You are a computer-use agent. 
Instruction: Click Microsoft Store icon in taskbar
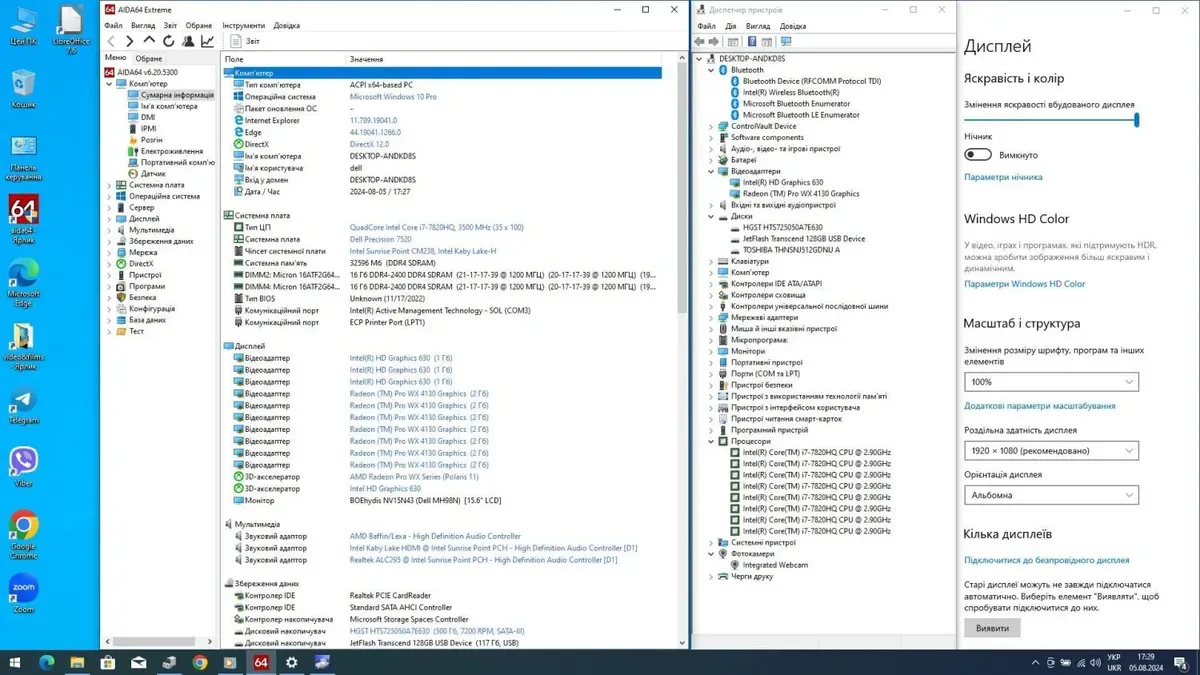click(108, 662)
